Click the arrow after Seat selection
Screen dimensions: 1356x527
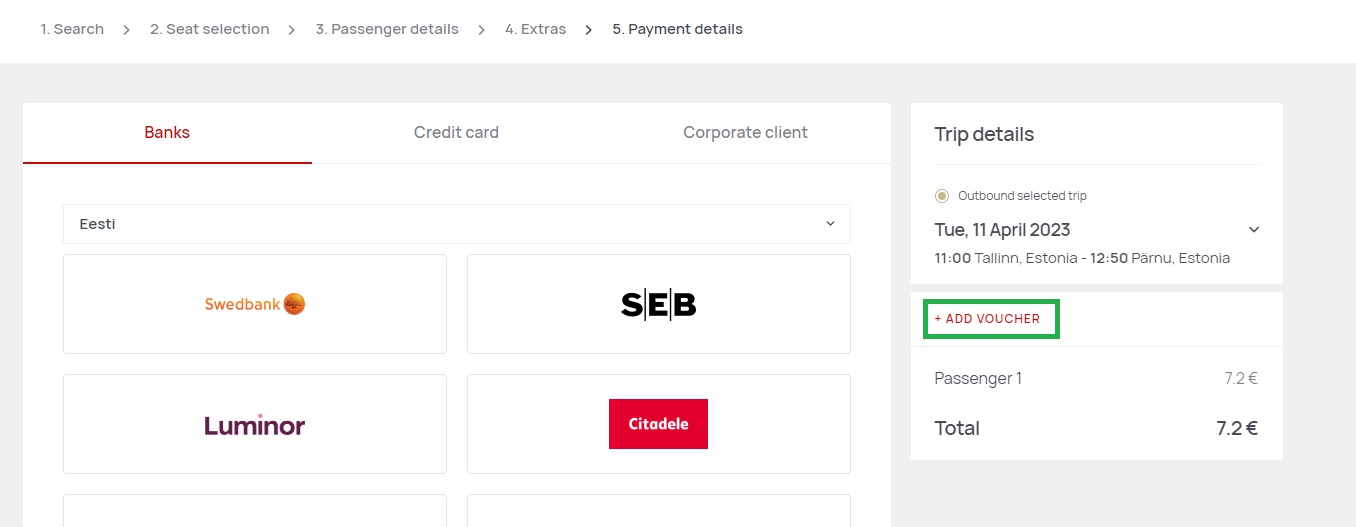pyautogui.click(x=292, y=30)
